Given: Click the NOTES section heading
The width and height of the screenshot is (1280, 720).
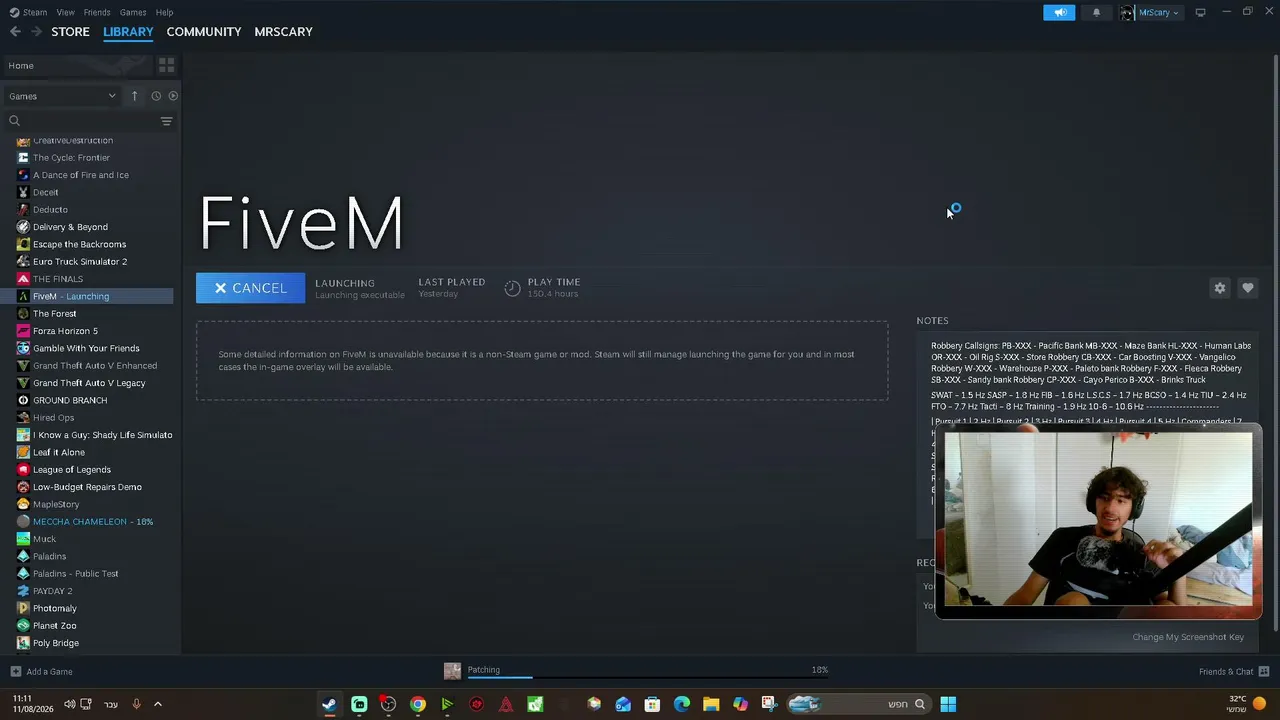Looking at the screenshot, I should tap(932, 321).
